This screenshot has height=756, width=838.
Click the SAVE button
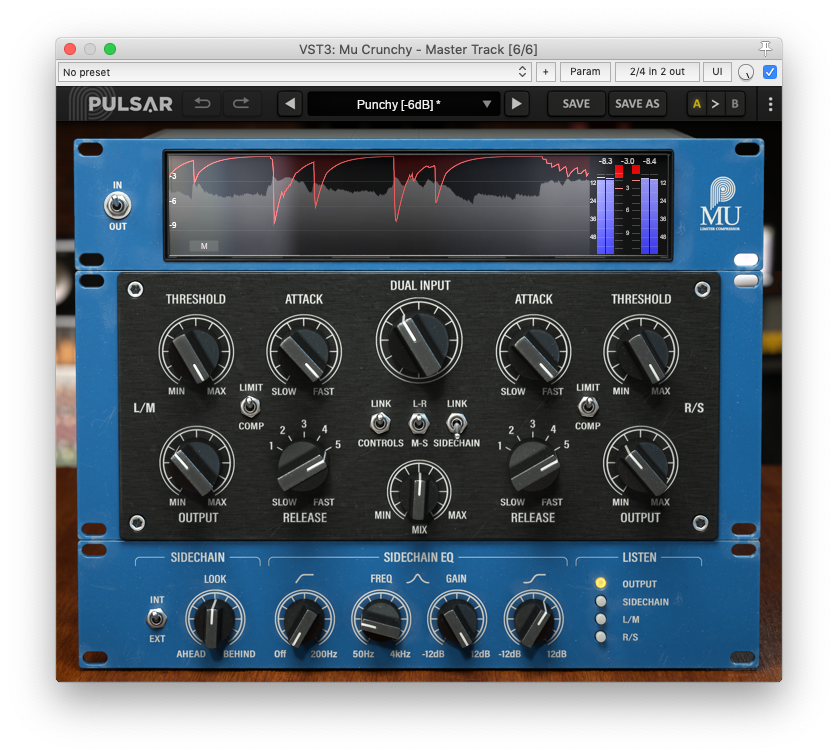[x=576, y=104]
